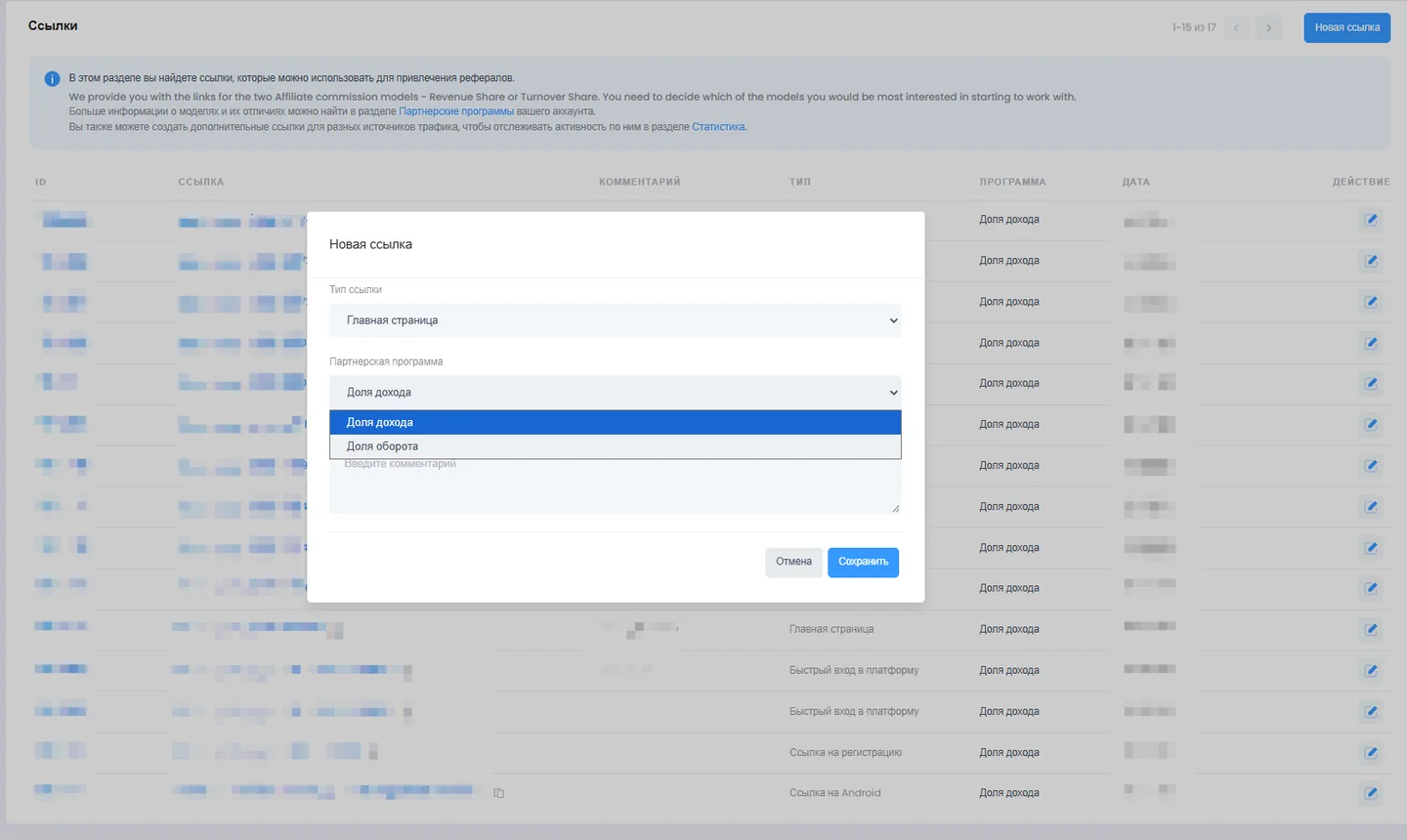The image size is (1407, 840).
Task: Select the Доля дохода option in the list
Action: (615, 422)
